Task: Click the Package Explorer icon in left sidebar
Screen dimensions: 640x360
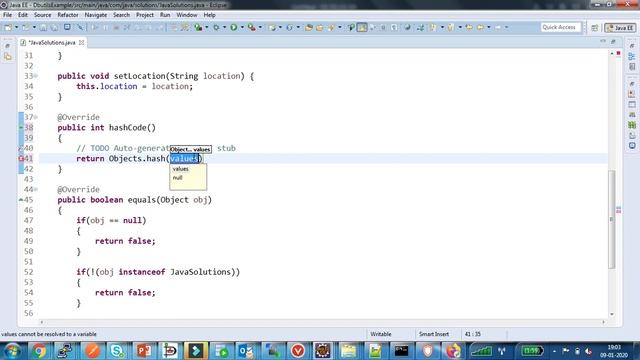Action: click(x=8, y=57)
